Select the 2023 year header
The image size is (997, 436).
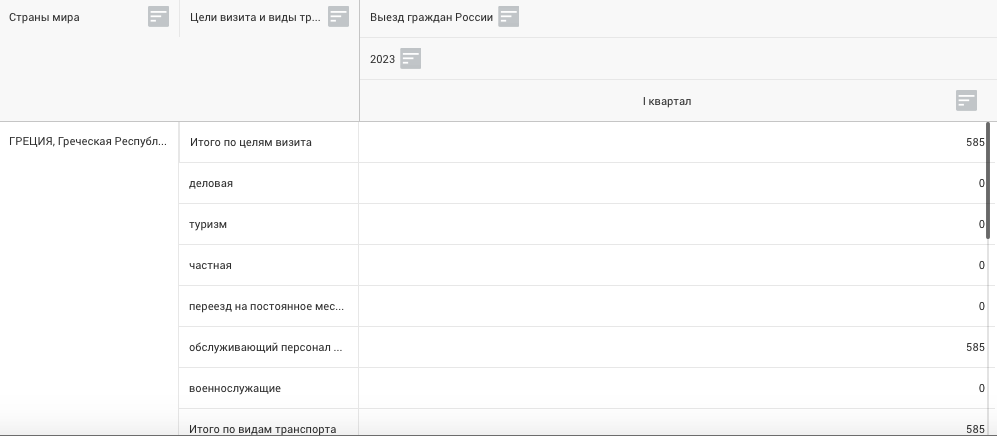(382, 59)
